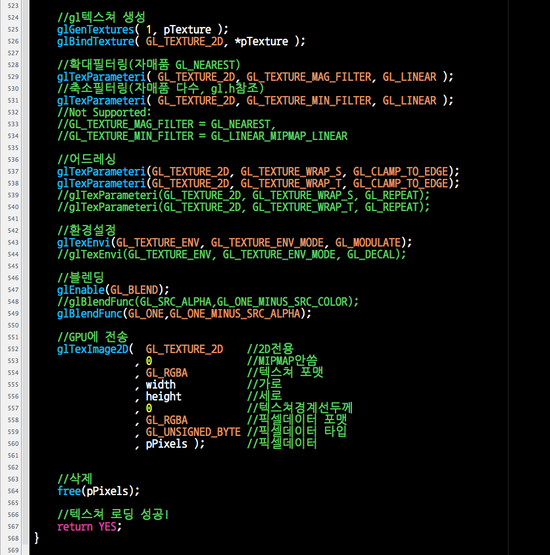
Task: Click GL_TEXTURE_WRAP_S on line 537
Action: pyautogui.click(x=291, y=172)
